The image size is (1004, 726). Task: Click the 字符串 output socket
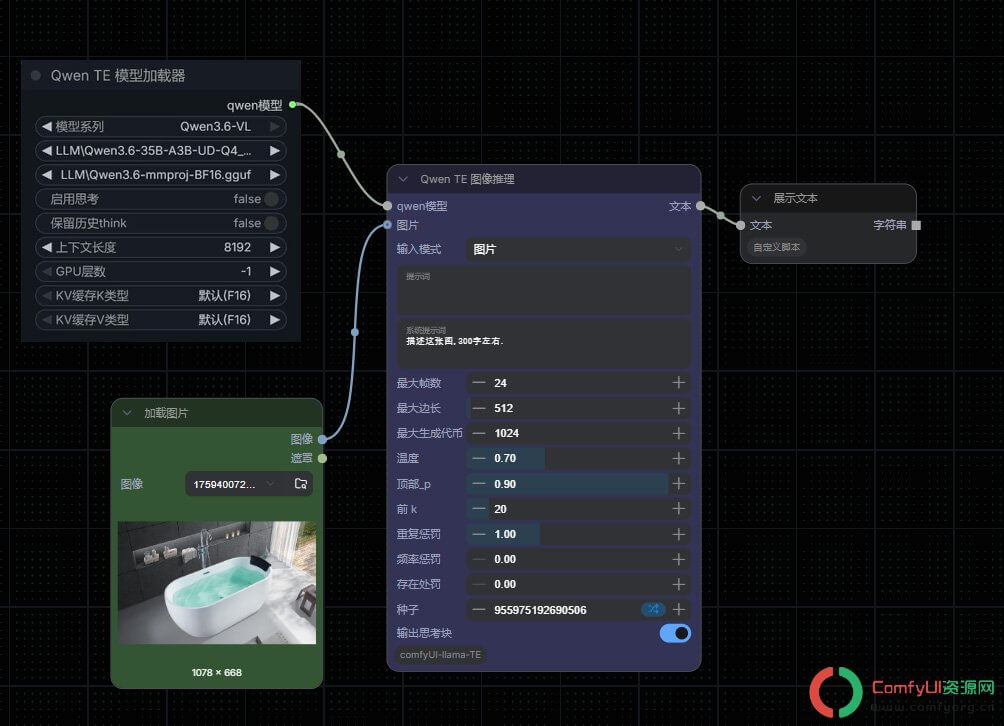(x=916, y=225)
